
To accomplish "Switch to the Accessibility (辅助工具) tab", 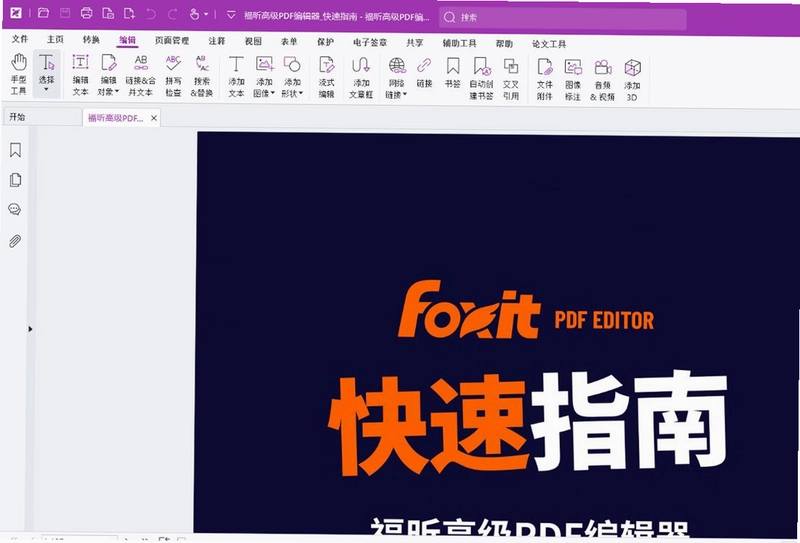I will pyautogui.click(x=459, y=43).
